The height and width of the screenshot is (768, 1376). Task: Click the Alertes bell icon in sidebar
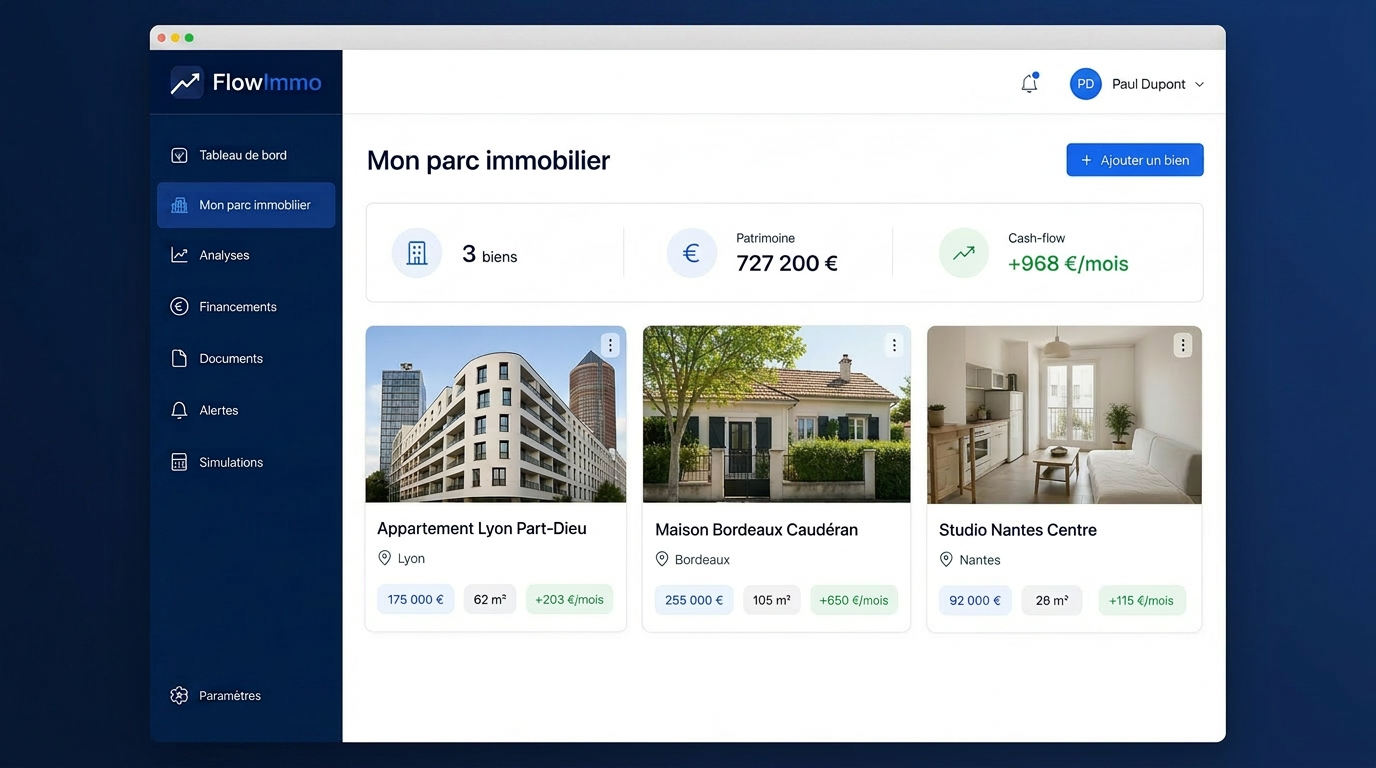179,410
